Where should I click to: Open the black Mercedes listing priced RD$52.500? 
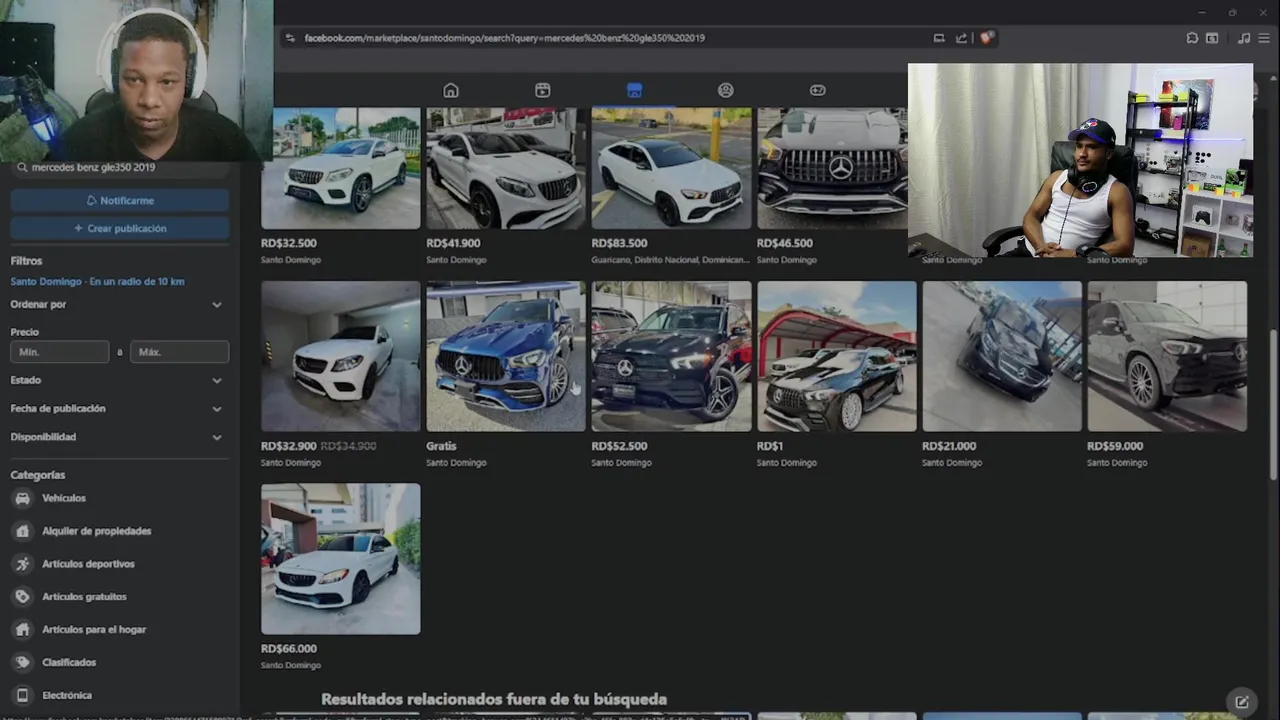(x=671, y=356)
